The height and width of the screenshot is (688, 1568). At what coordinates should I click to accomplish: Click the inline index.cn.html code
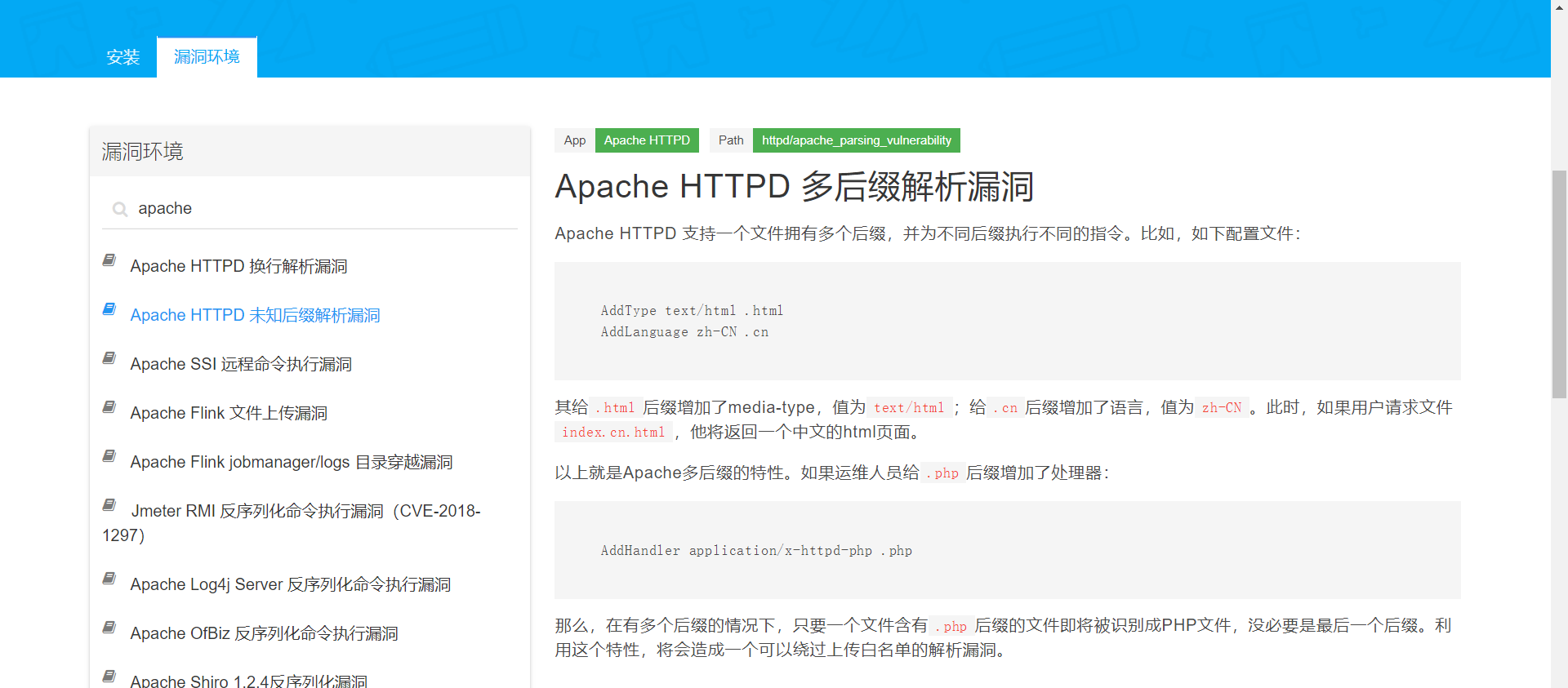click(613, 433)
